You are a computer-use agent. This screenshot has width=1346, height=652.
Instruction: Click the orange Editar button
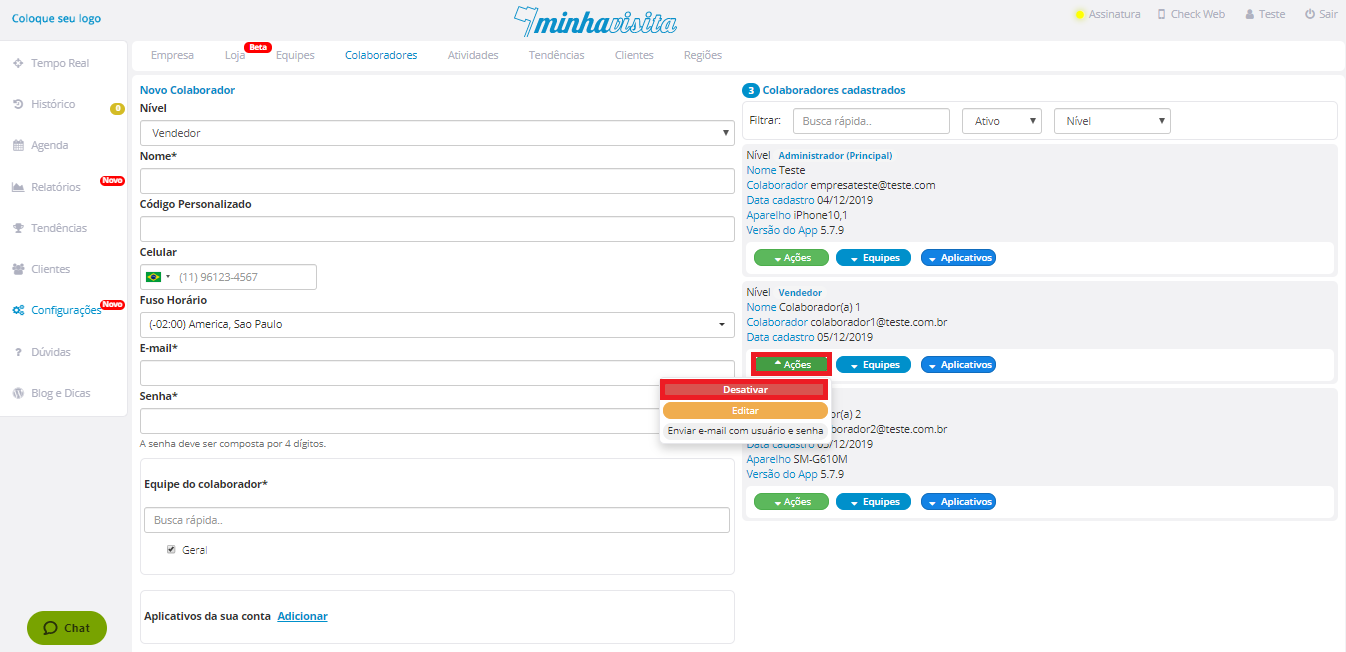click(744, 410)
